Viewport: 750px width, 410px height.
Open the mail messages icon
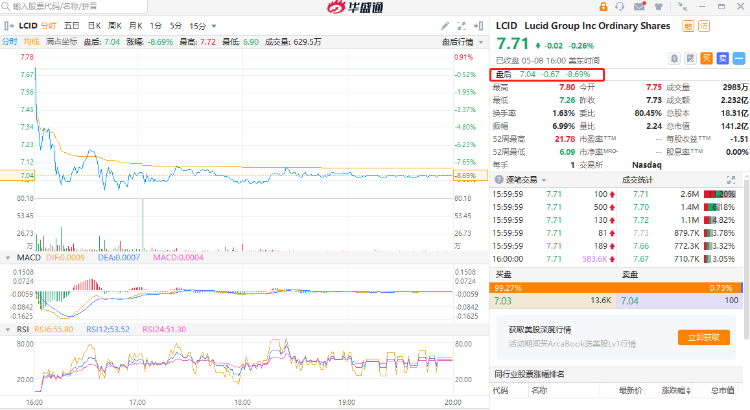tap(640, 7)
